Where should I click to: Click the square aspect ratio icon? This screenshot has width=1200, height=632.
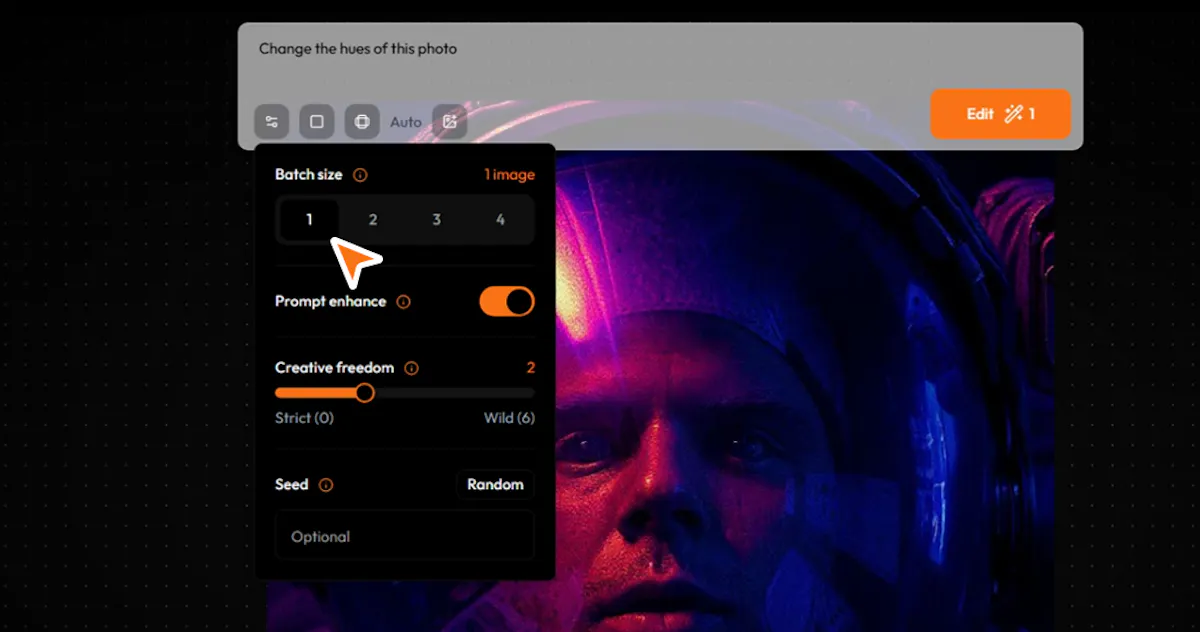pos(316,122)
